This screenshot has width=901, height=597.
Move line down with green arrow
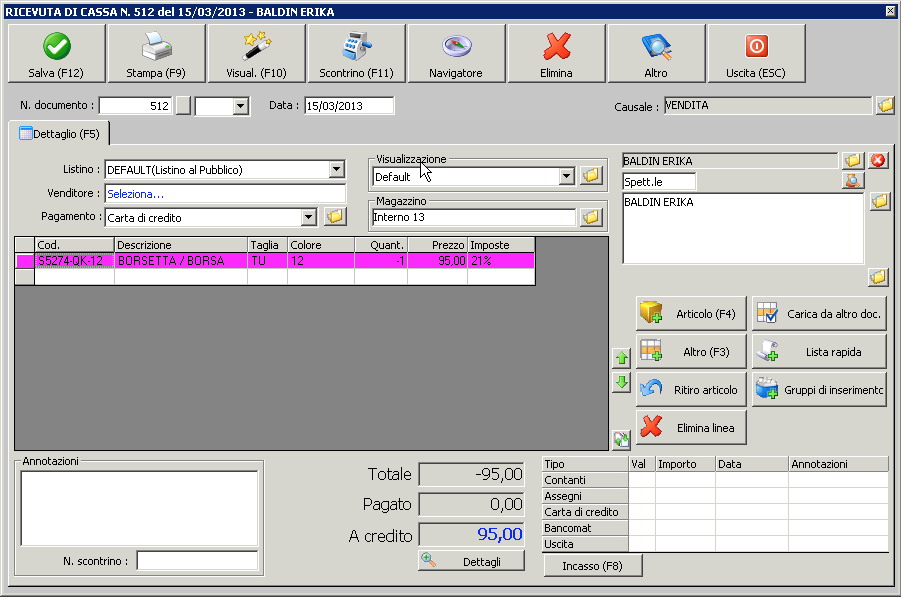point(622,382)
